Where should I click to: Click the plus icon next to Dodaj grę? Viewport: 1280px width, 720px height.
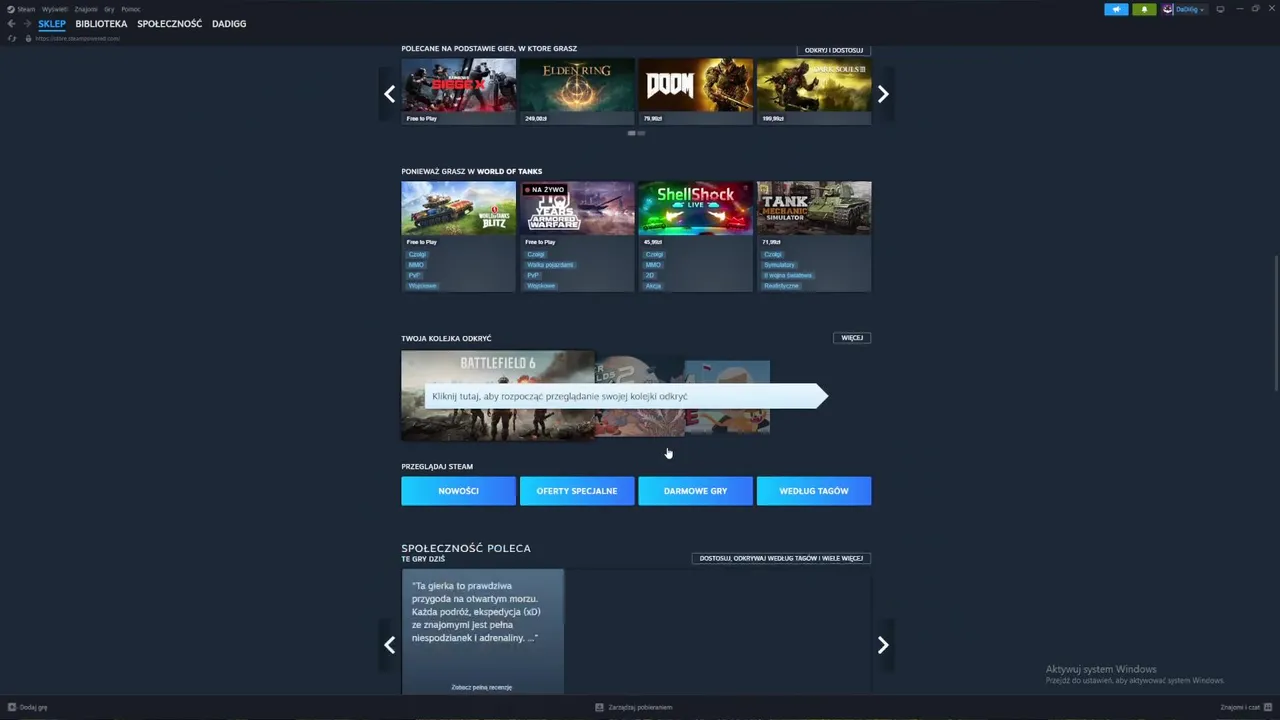point(12,707)
